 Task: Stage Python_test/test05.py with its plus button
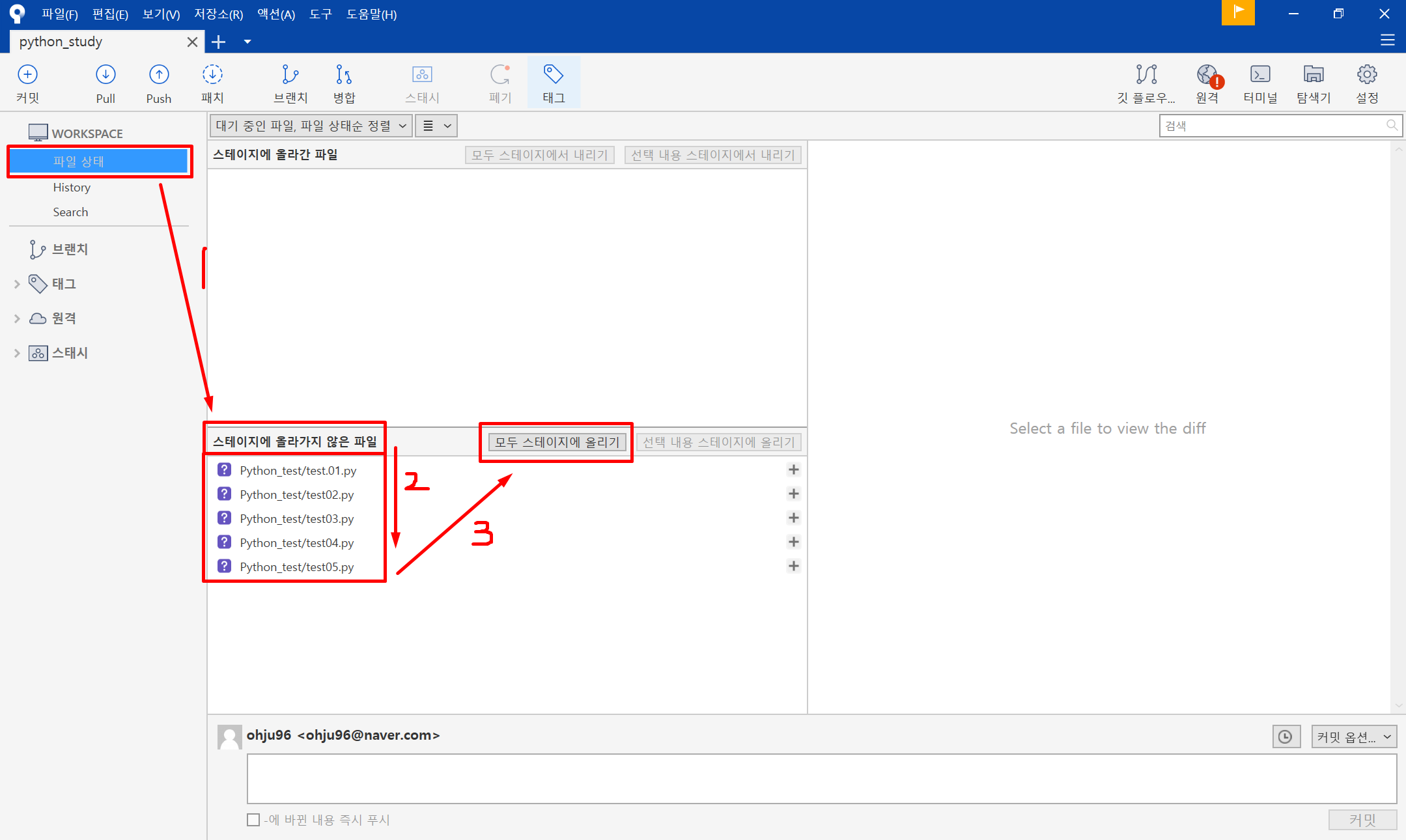click(x=793, y=566)
